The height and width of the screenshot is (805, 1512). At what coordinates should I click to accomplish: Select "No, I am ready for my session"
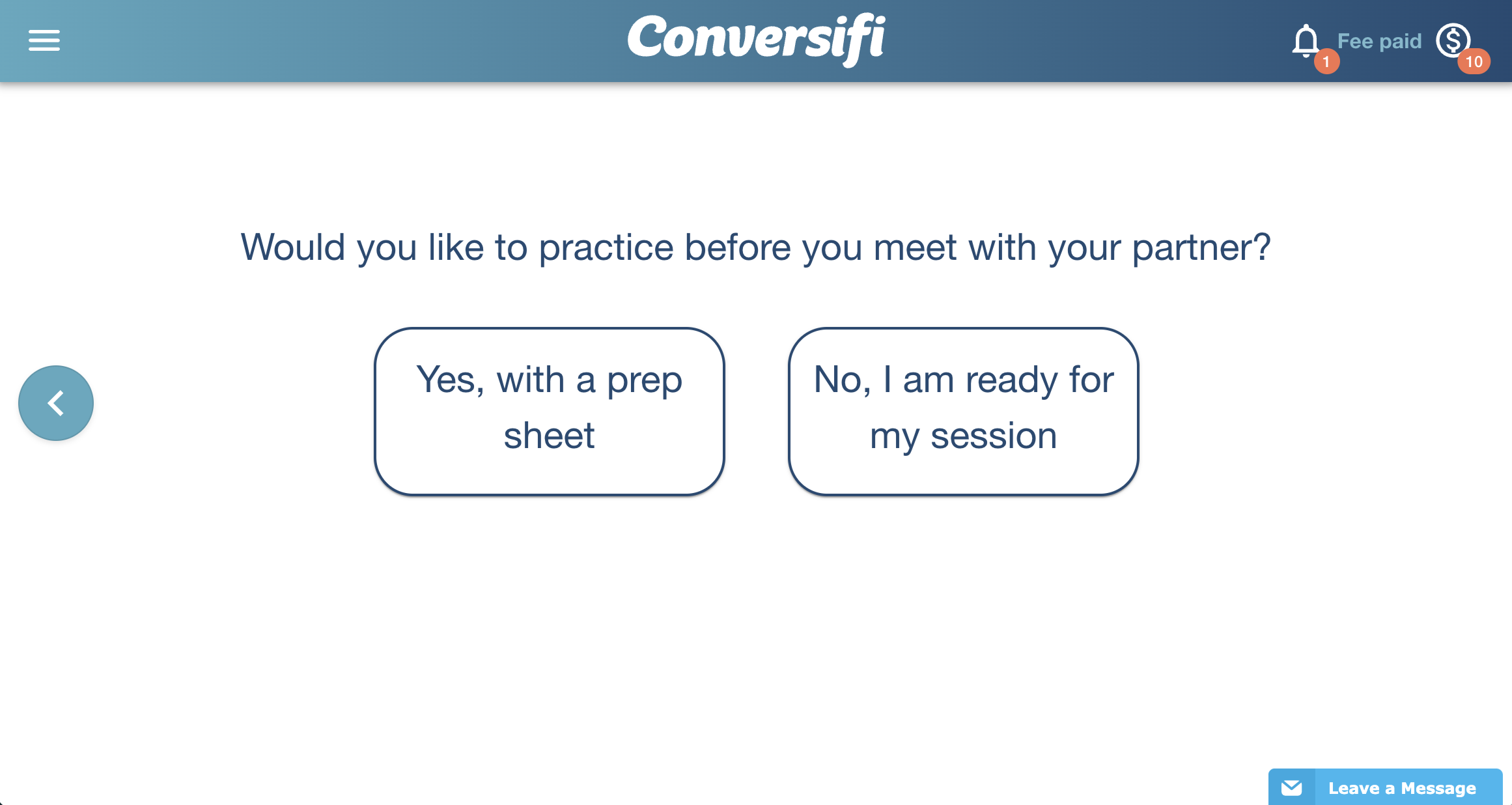[963, 411]
